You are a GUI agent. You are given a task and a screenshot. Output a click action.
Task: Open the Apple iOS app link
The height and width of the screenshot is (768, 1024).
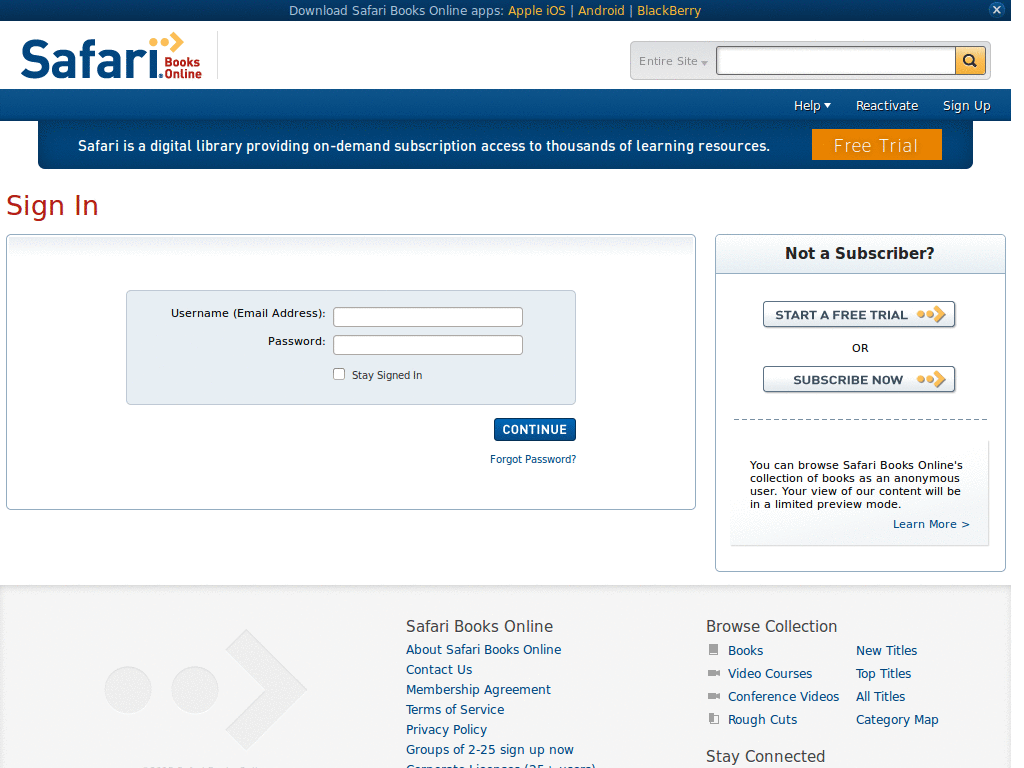[x=537, y=10]
